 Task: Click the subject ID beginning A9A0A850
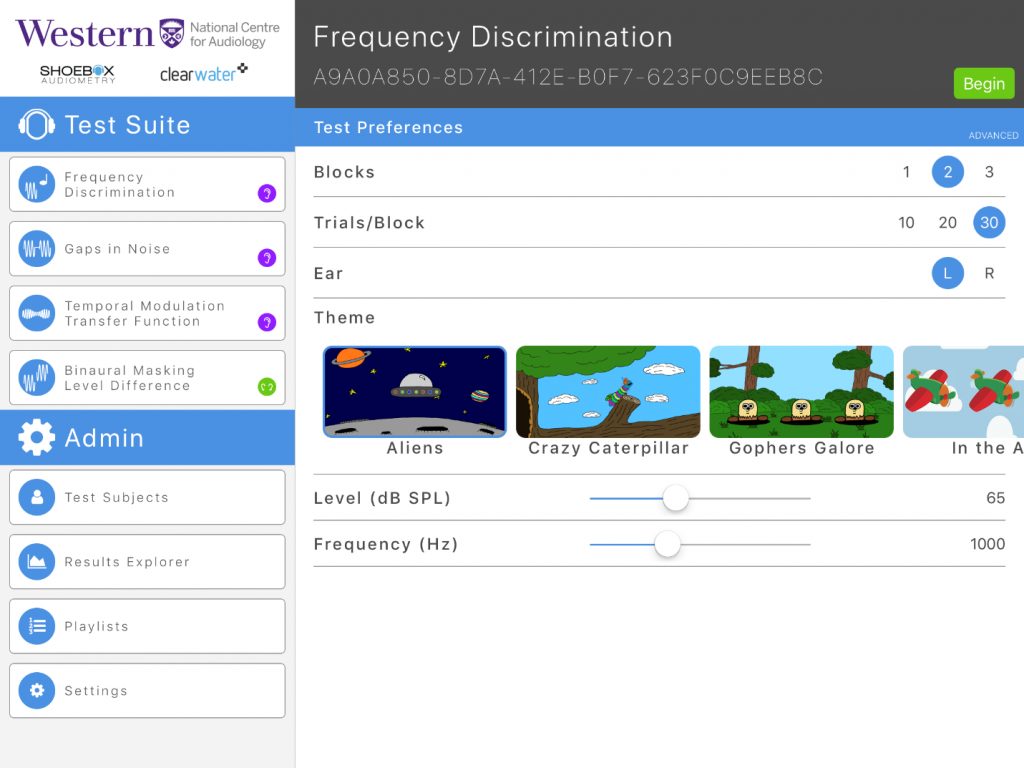pos(568,77)
